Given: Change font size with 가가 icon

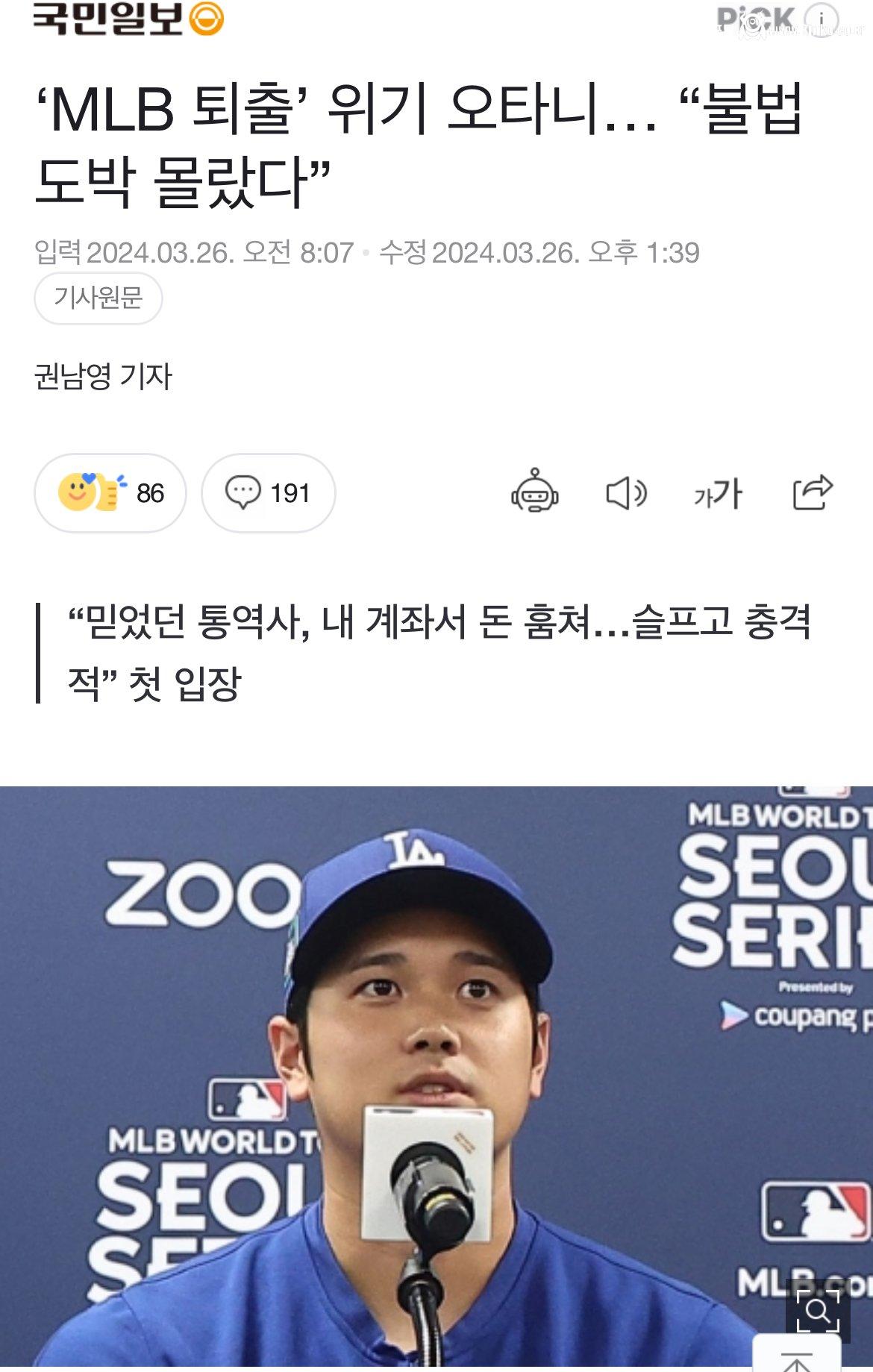Looking at the screenshot, I should pos(718,494).
